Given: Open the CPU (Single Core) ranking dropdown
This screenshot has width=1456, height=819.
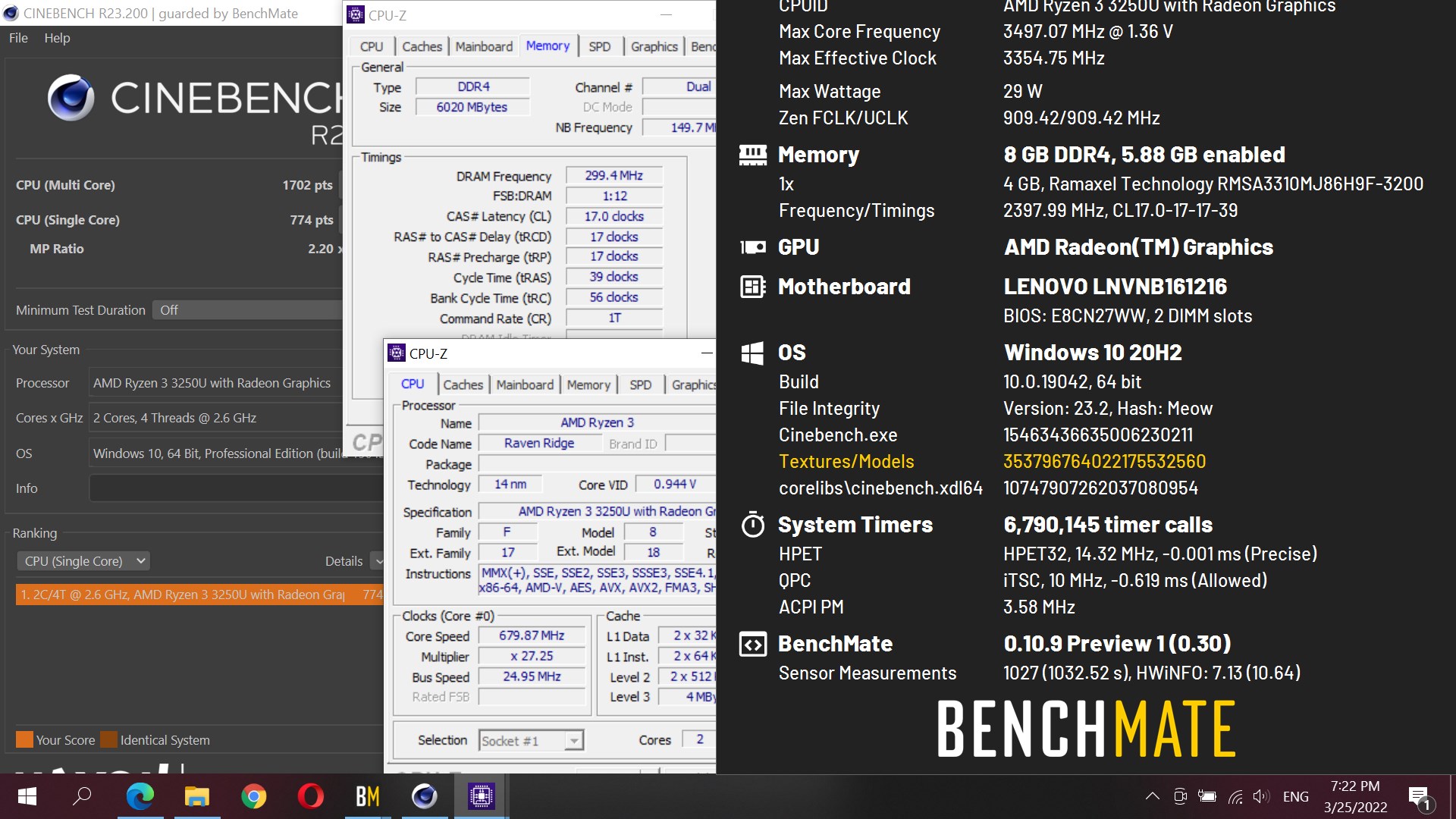Looking at the screenshot, I should [83, 561].
